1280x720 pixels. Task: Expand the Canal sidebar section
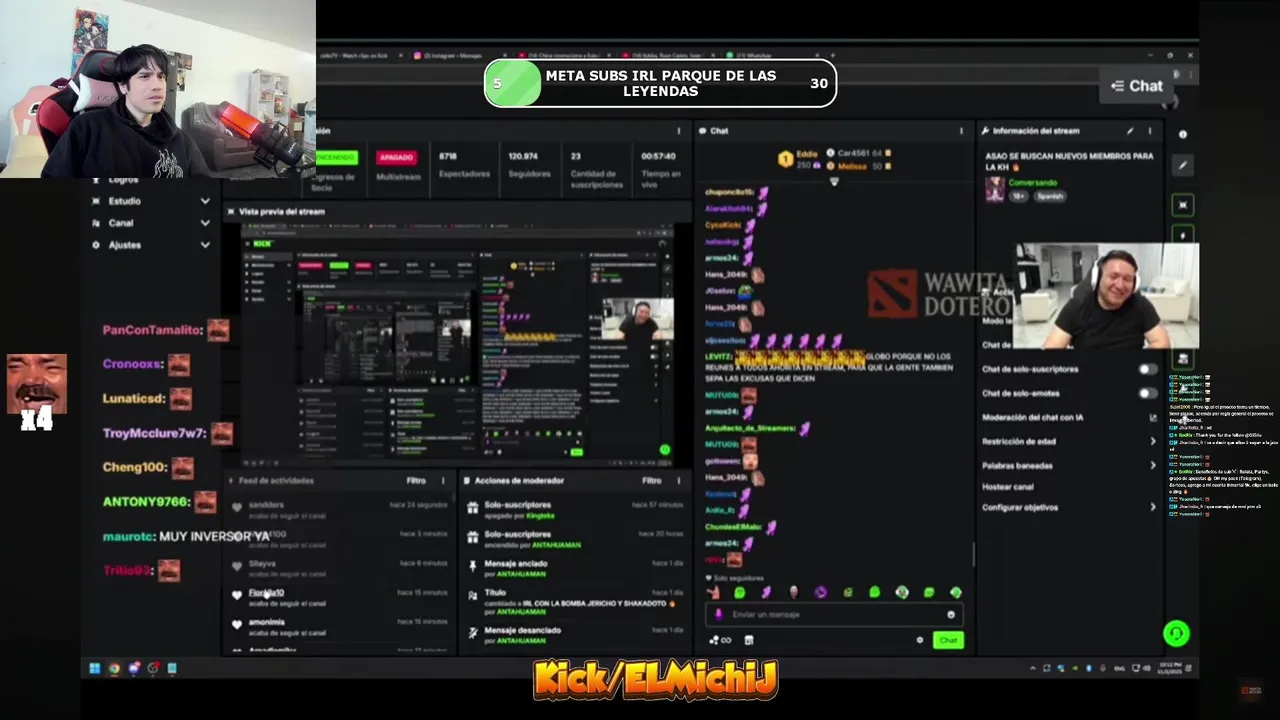(151, 223)
